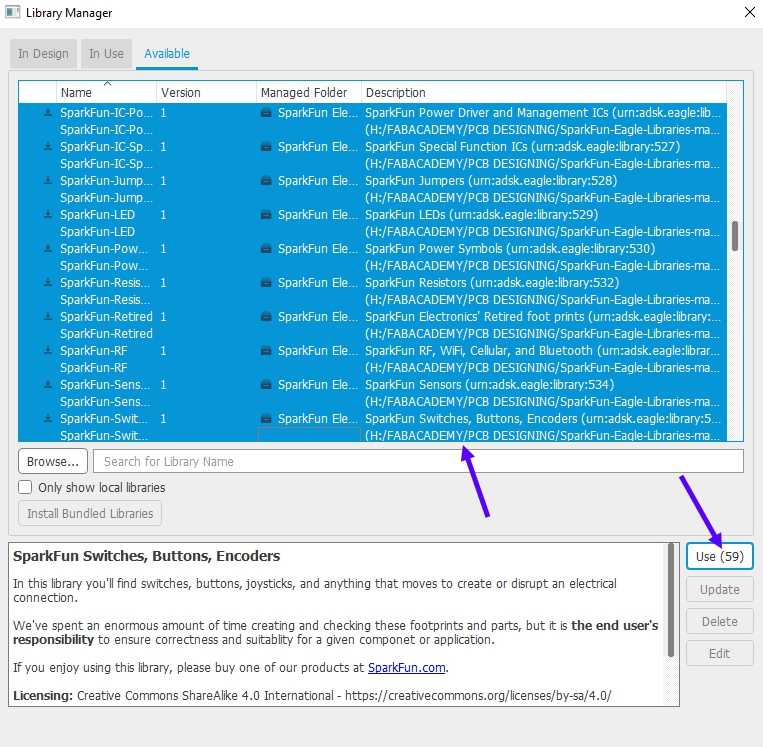Click managed folder icon in SparkFun Jumpers row
Screen dimensions: 763x747
coord(266,181)
